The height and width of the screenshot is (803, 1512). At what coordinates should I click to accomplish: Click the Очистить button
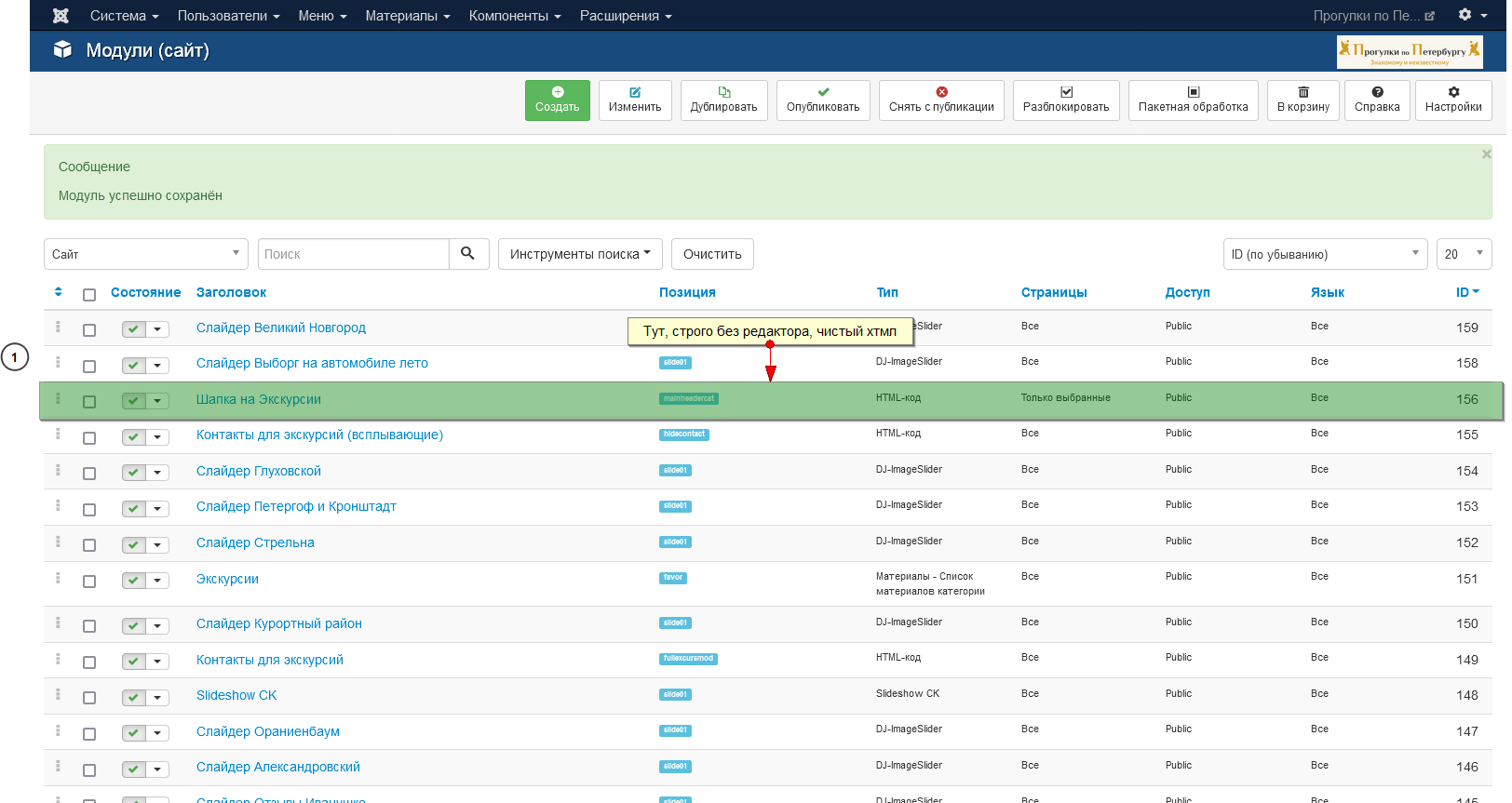point(712,254)
